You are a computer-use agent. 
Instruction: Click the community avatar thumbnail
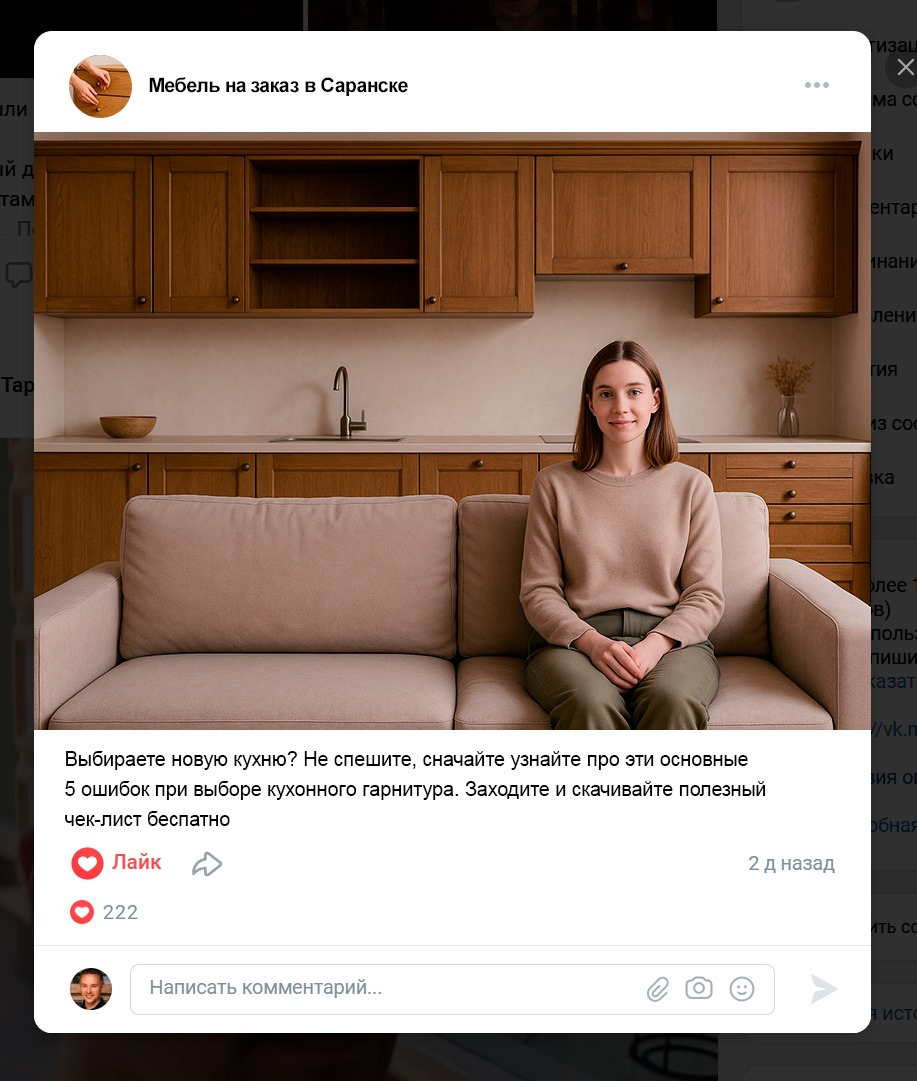[x=101, y=86]
